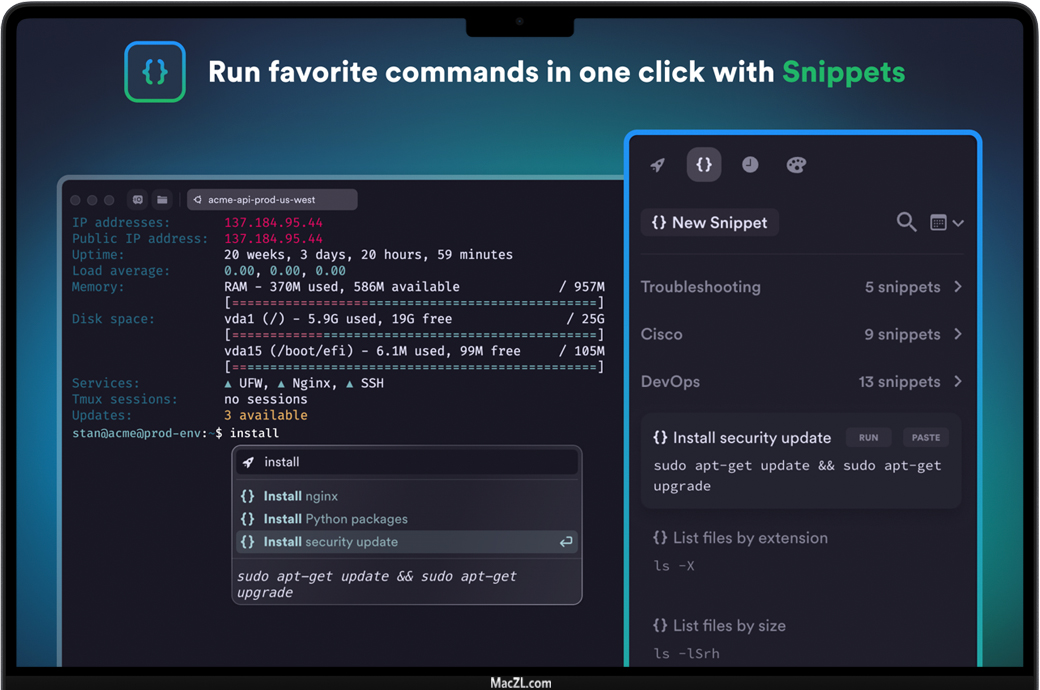Select the List files by extension snippet
The height and width of the screenshot is (690, 1040).
749,538
